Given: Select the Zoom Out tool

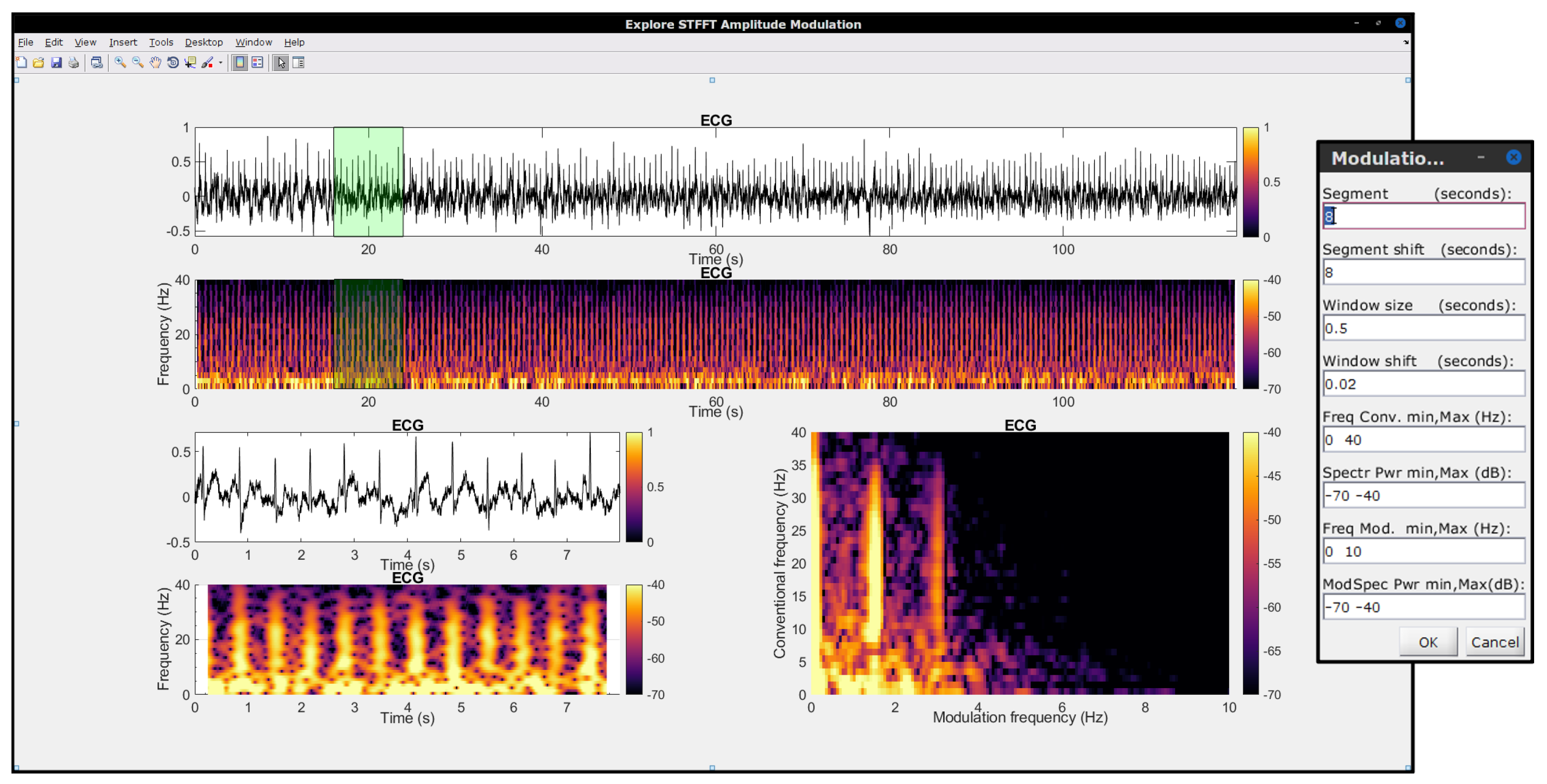Looking at the screenshot, I should pos(137,63).
